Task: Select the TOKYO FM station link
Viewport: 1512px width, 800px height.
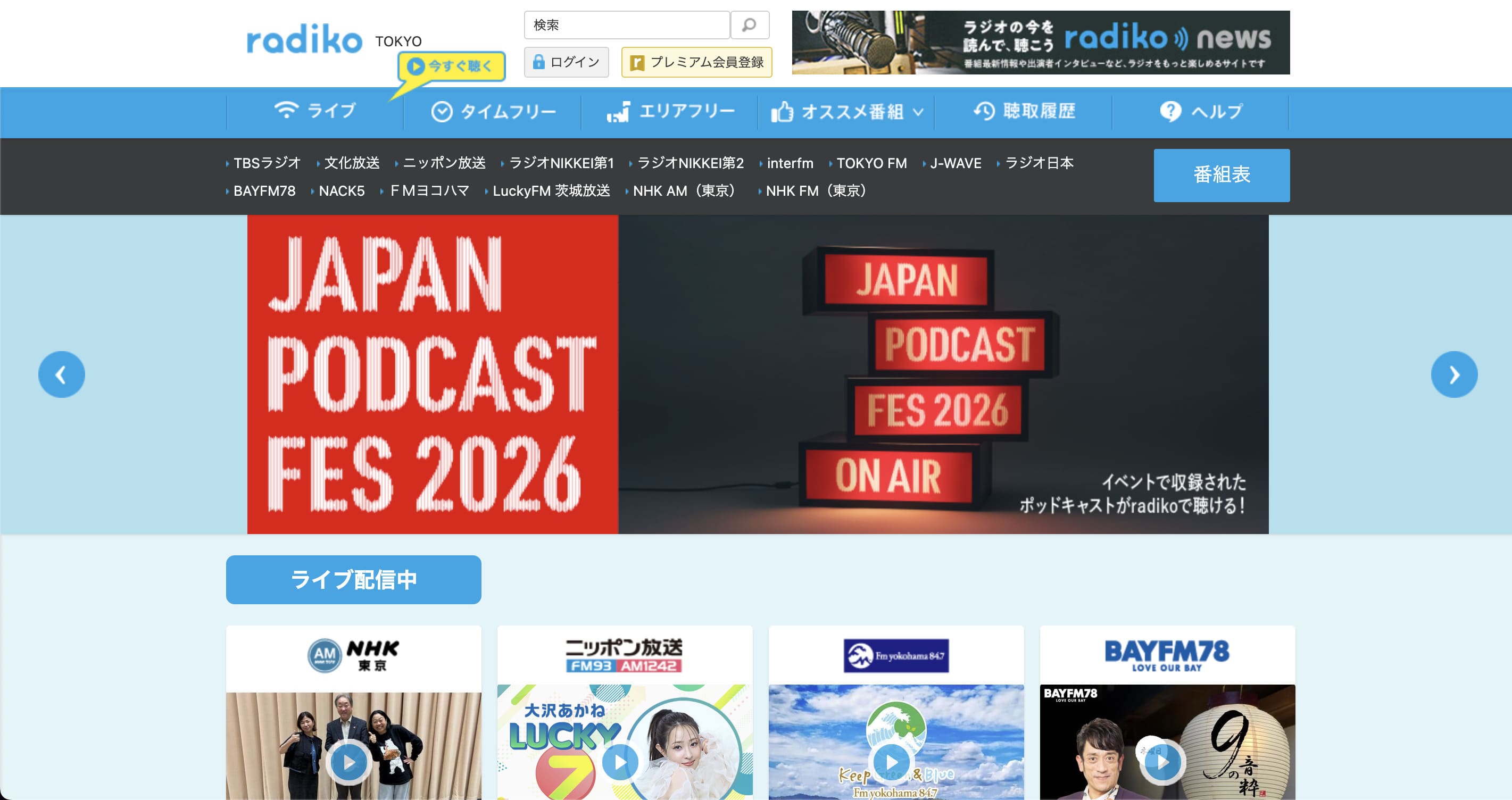Action: click(x=871, y=163)
